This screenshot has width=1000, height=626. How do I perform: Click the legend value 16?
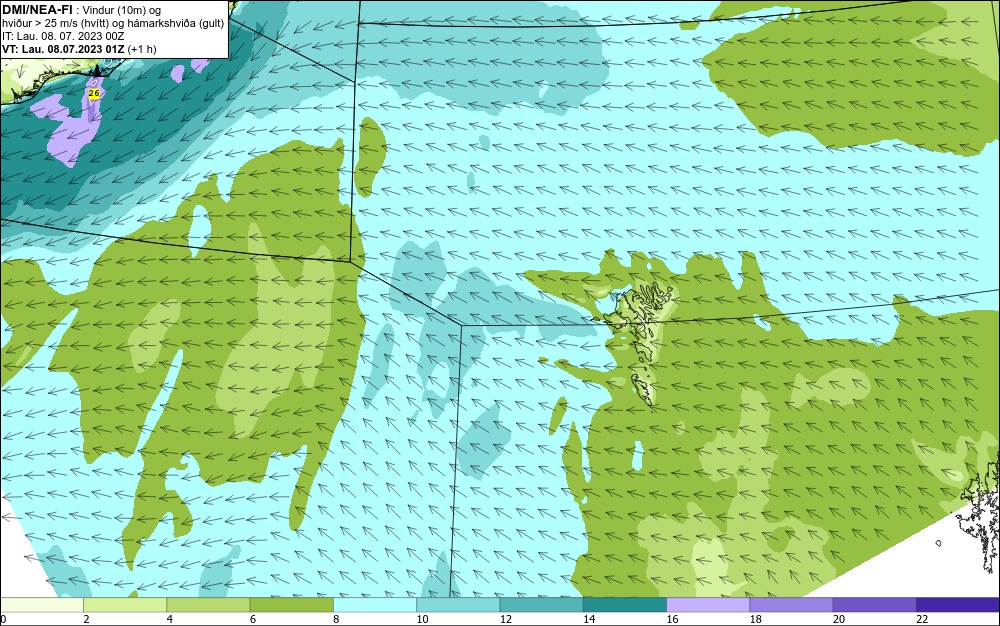(x=672, y=620)
